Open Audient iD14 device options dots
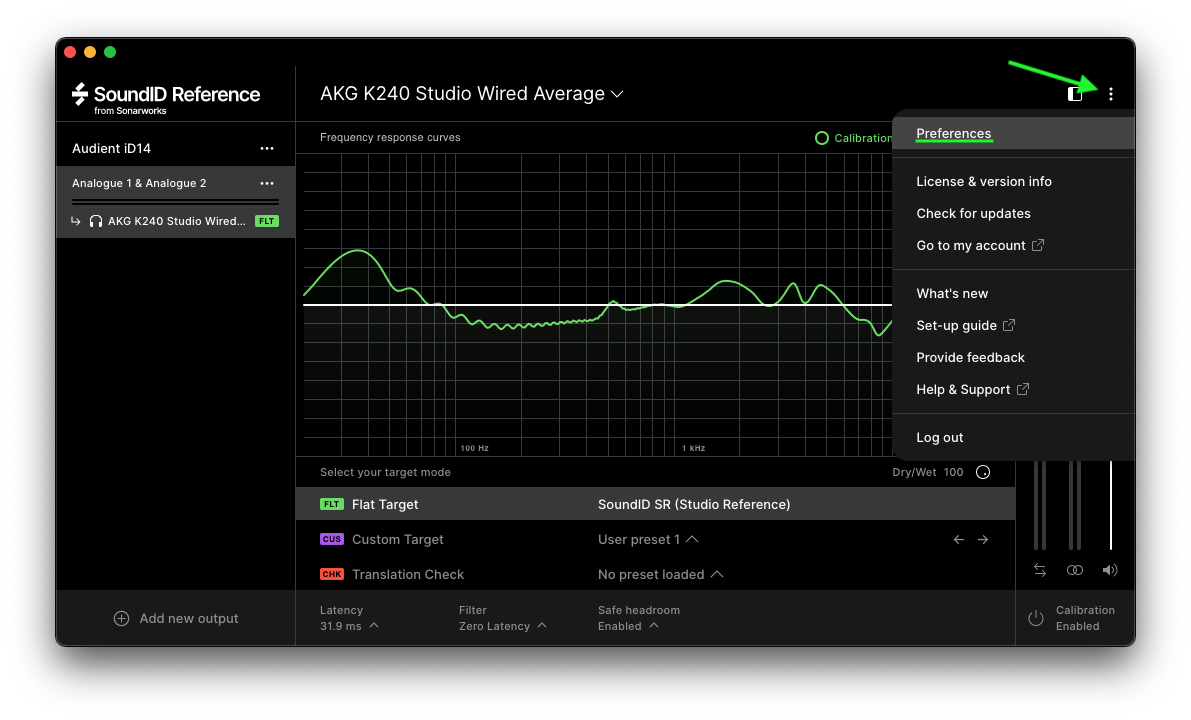This screenshot has width=1191, height=720. pyautogui.click(x=267, y=148)
